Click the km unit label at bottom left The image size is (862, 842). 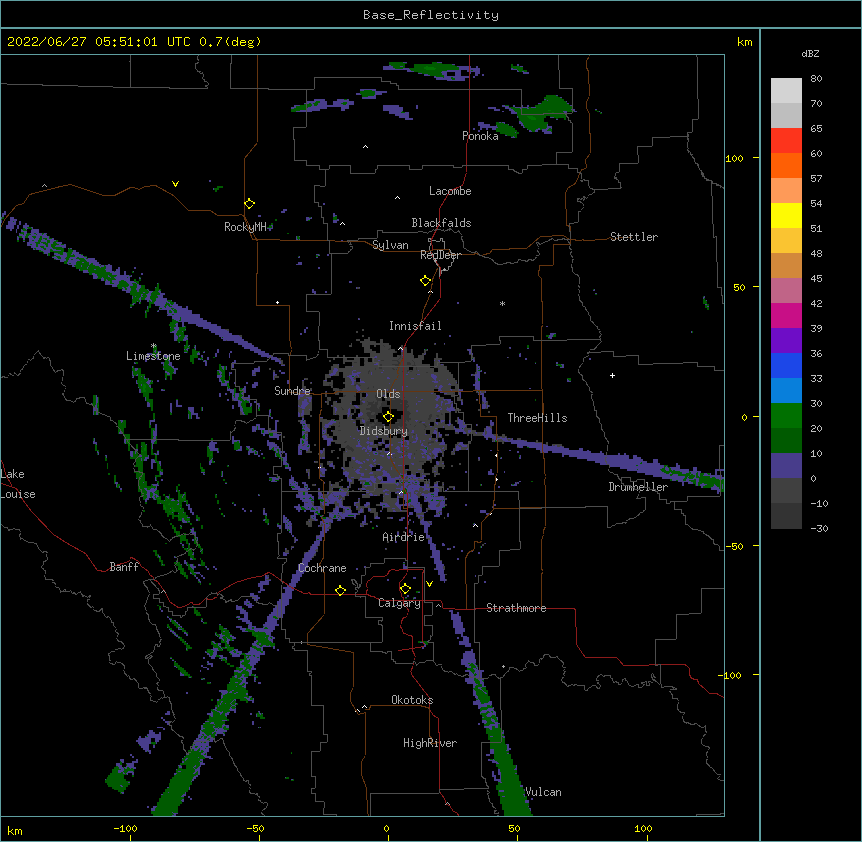pyautogui.click(x=15, y=831)
